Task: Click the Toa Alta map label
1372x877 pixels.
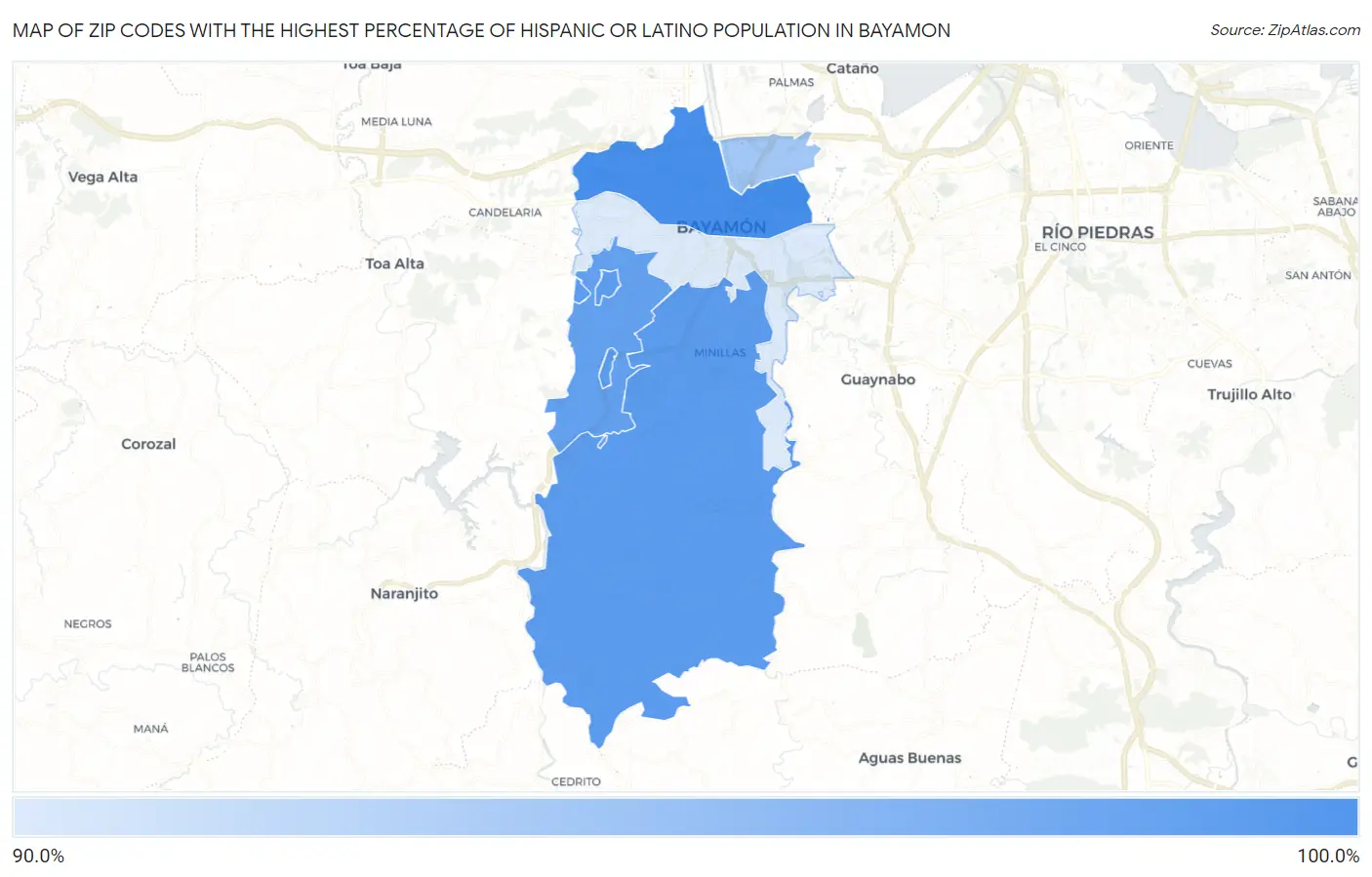Action: pyautogui.click(x=394, y=263)
